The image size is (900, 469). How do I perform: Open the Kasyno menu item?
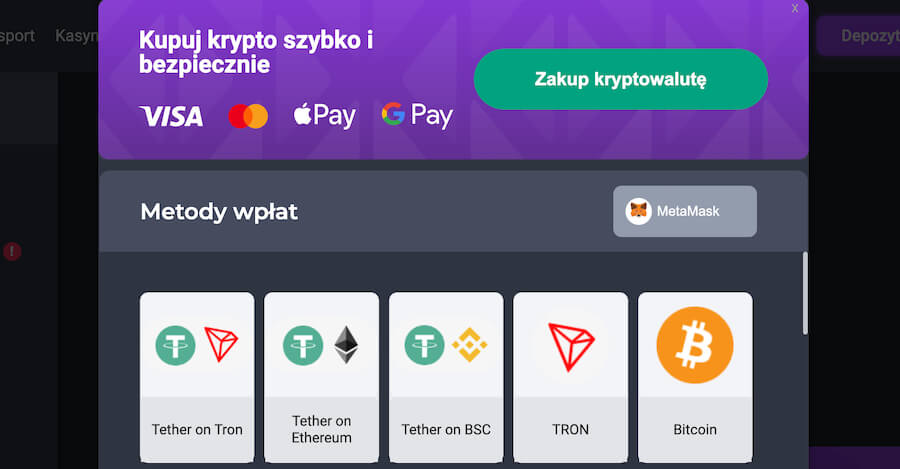pos(77,36)
